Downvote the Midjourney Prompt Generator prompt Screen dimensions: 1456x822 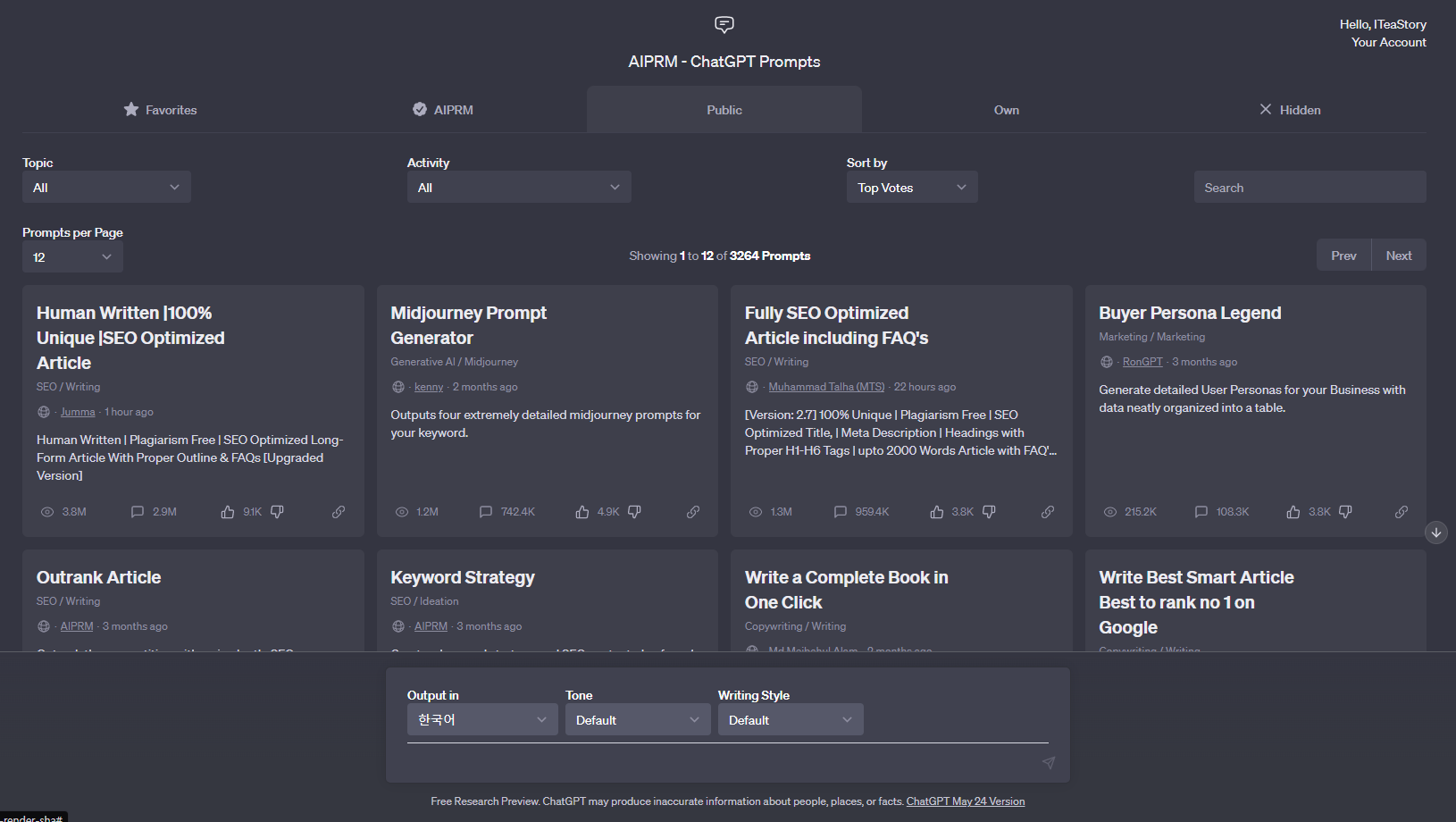tap(634, 512)
